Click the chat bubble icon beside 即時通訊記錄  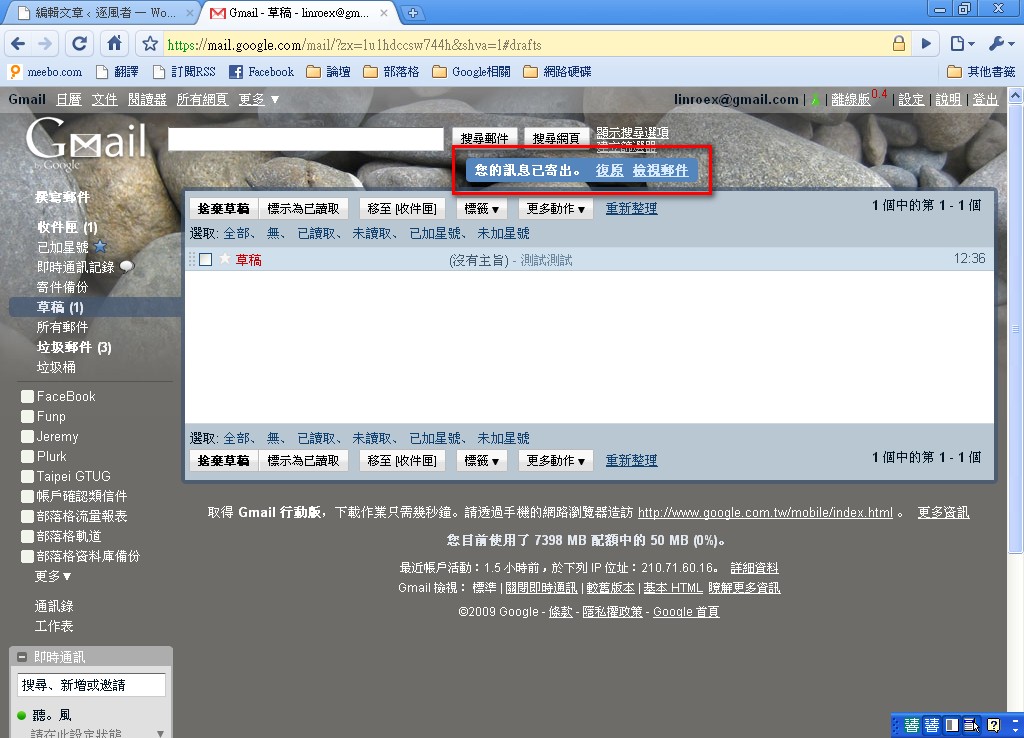click(127, 266)
